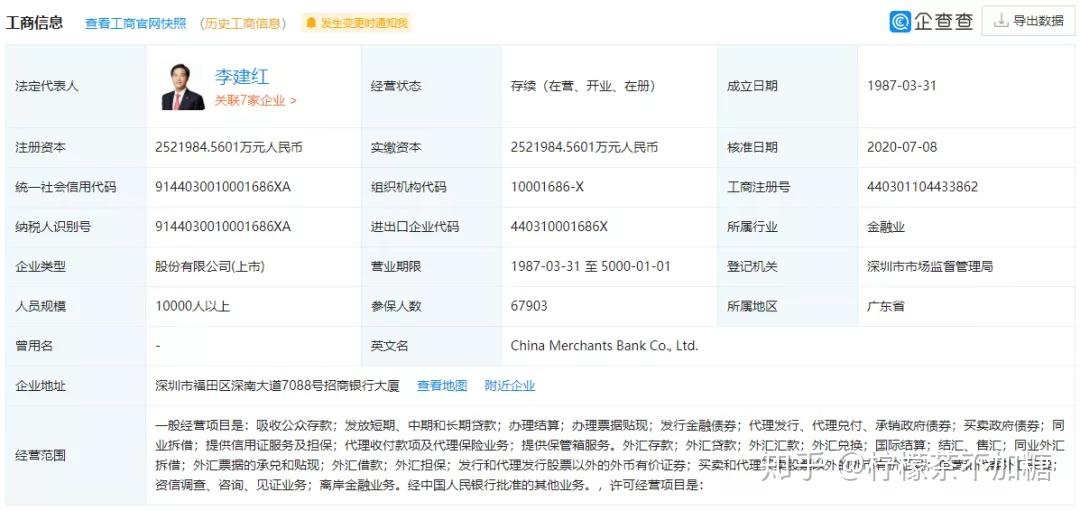The width and height of the screenshot is (1080, 511).
Task: Open 附近企业 link
Action: click(x=510, y=386)
